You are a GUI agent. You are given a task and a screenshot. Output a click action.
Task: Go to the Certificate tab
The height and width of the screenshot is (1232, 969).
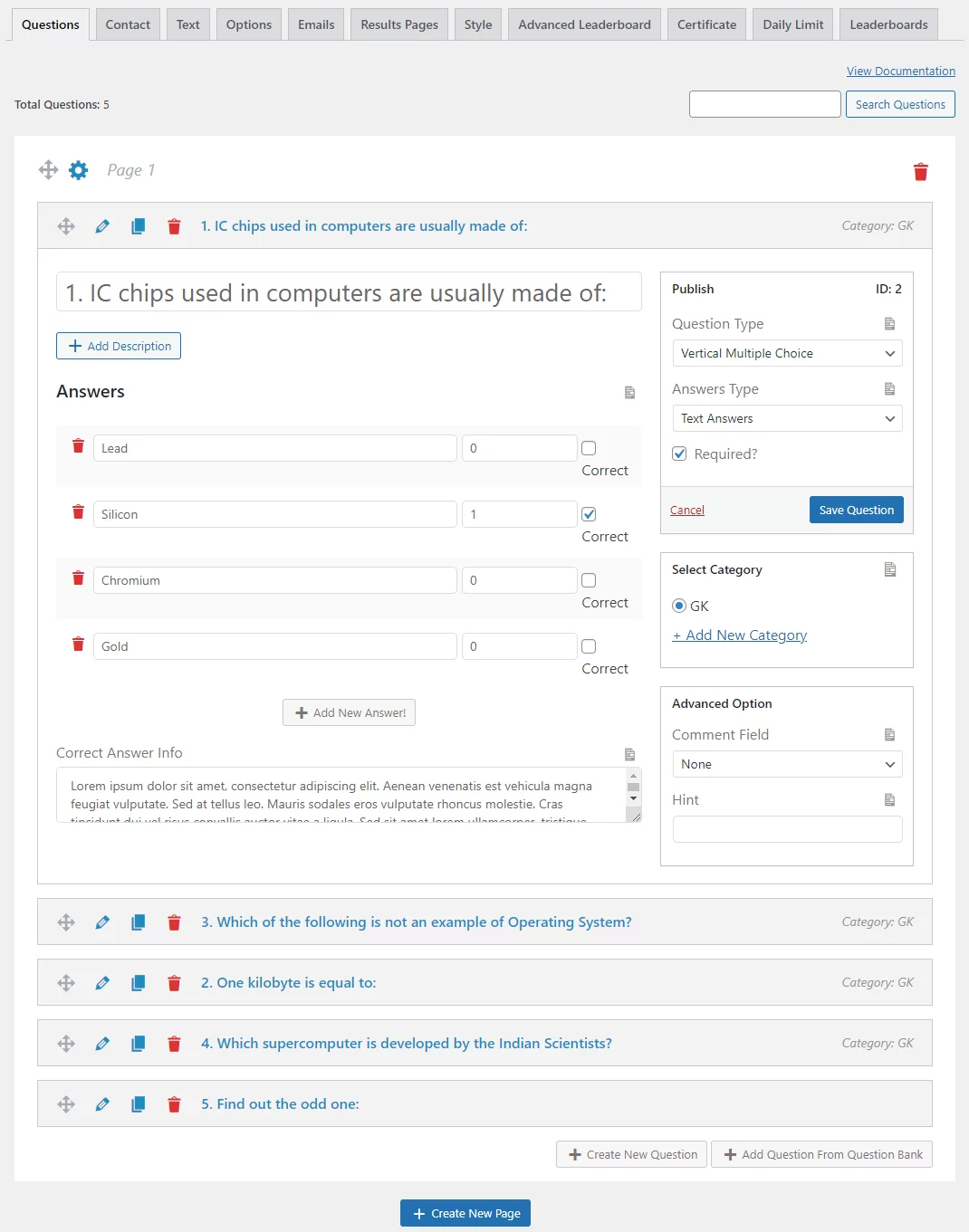[x=706, y=24]
